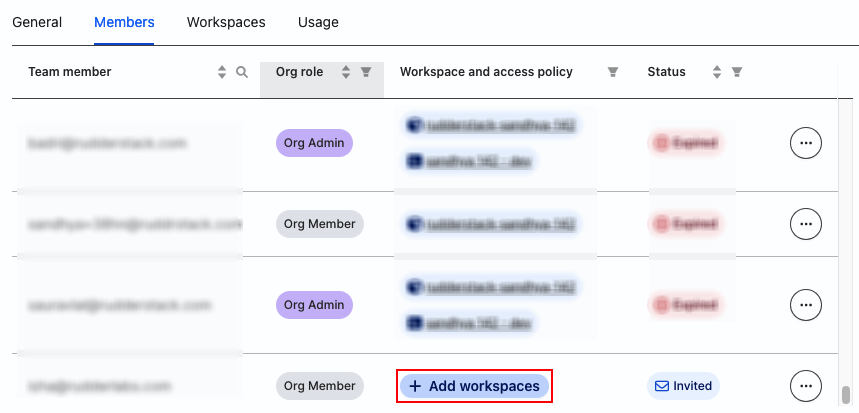Filter the Status column
Viewport: 859px width, 413px height.
pyautogui.click(x=737, y=72)
